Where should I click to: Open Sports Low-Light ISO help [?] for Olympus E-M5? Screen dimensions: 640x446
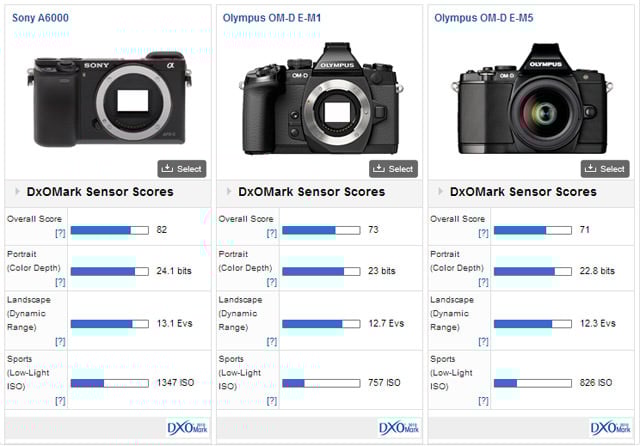click(483, 401)
